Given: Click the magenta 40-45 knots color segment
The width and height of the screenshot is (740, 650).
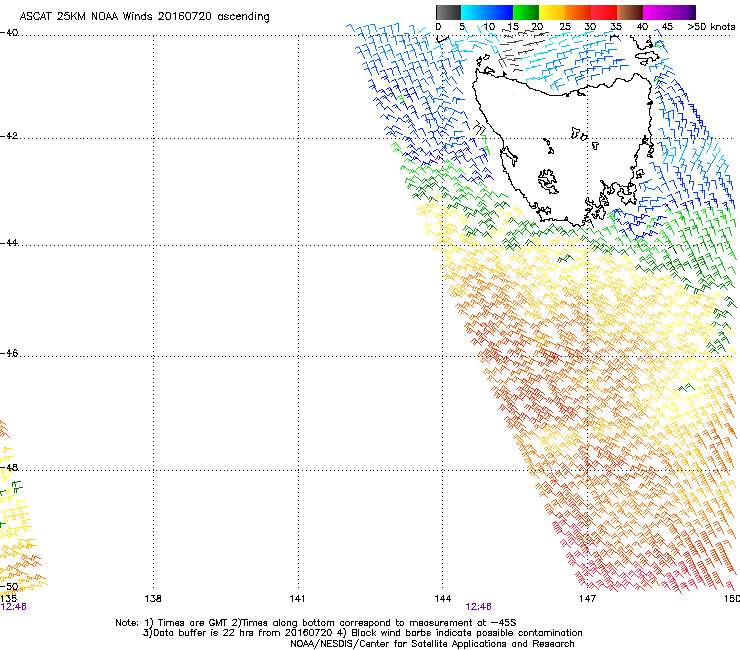Looking at the screenshot, I should click(656, 12).
